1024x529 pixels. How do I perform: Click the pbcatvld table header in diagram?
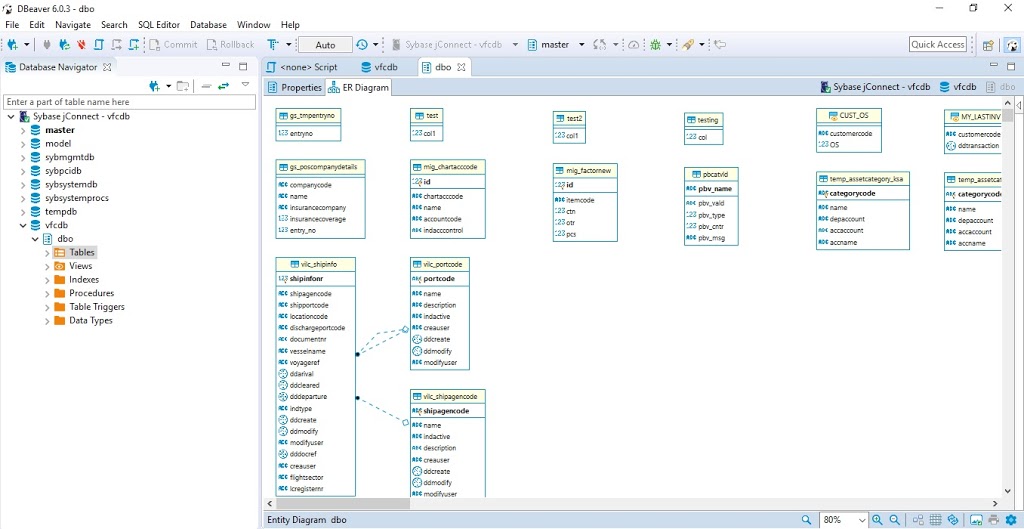point(711,174)
